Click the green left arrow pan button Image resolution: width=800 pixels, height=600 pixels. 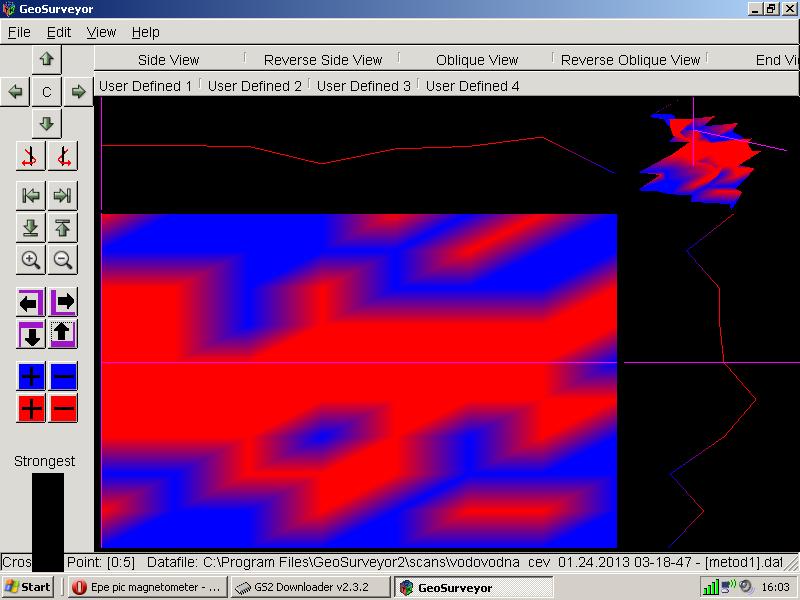(15, 91)
